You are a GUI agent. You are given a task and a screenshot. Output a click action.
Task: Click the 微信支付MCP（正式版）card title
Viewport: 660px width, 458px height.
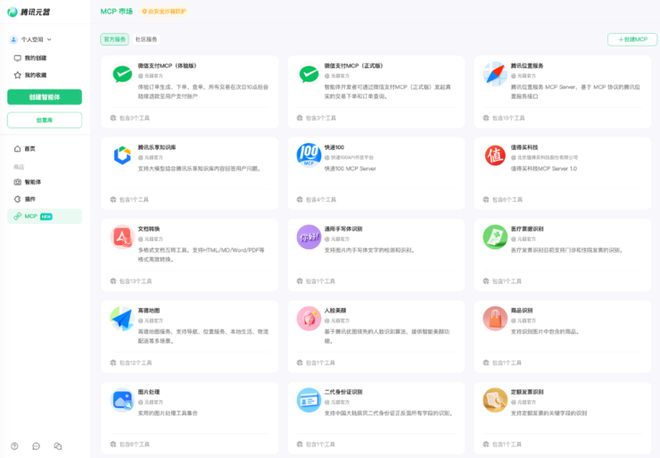point(354,66)
